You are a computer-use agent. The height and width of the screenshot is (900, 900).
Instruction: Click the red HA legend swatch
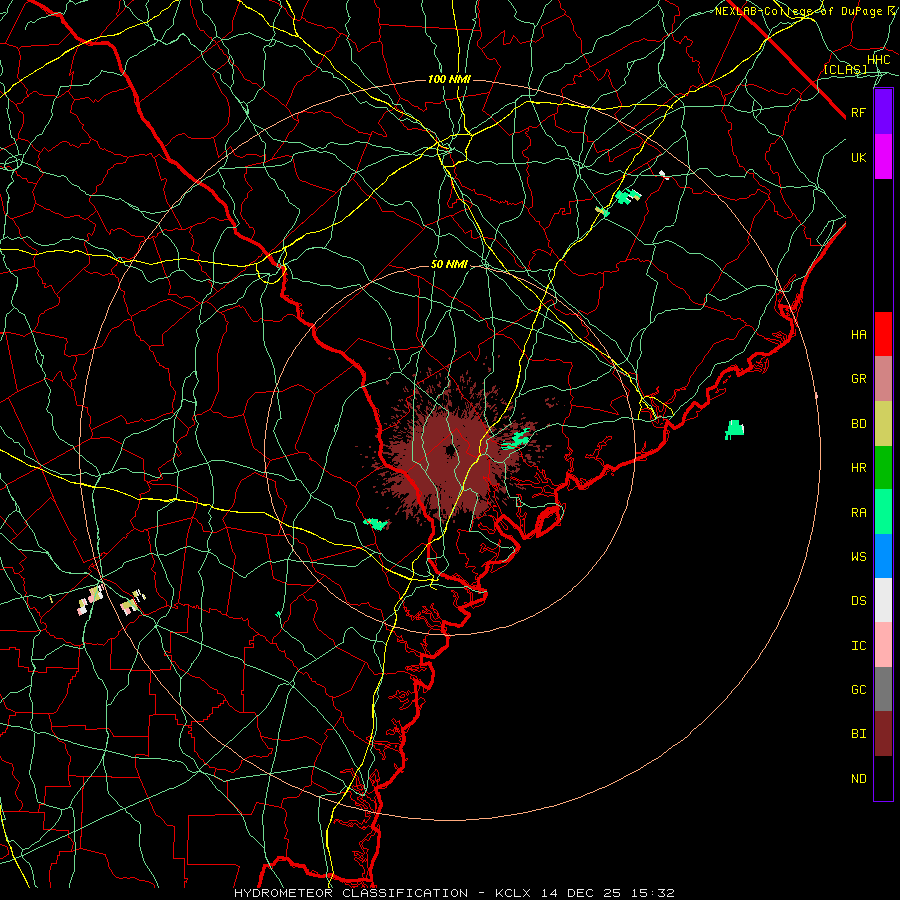pyautogui.click(x=883, y=334)
